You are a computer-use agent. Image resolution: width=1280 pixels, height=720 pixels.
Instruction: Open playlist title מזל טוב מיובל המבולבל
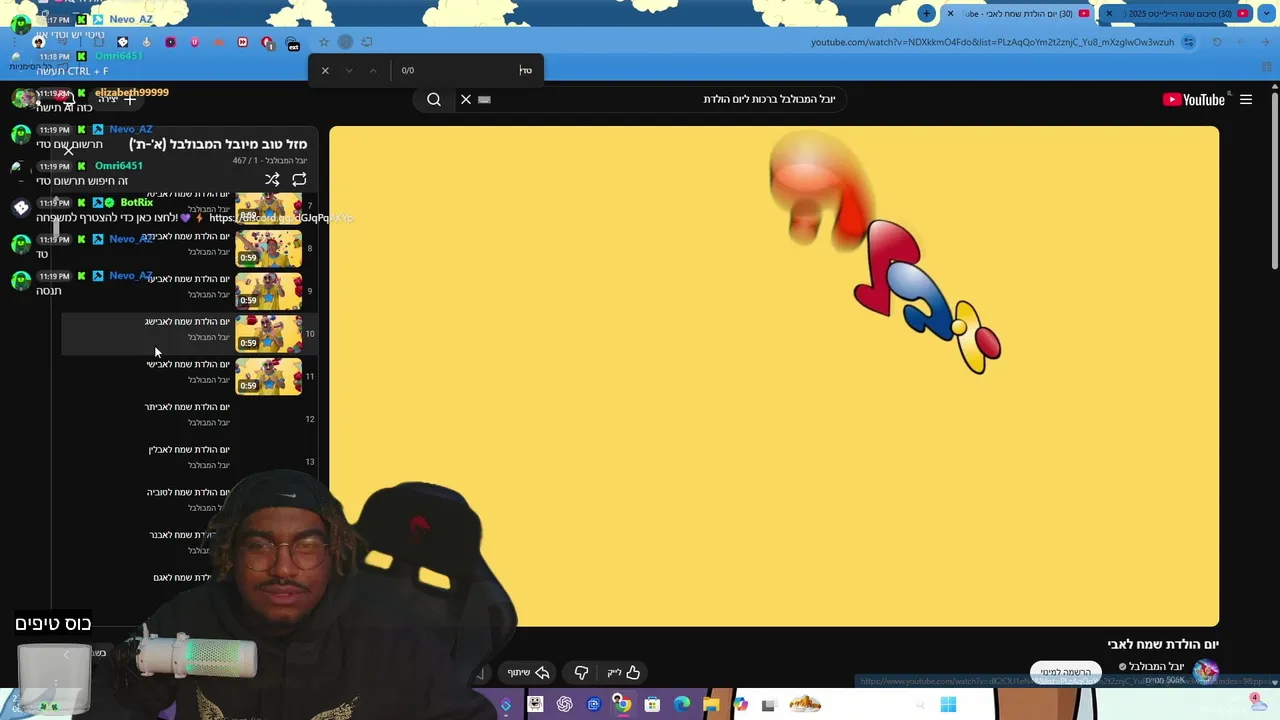point(218,144)
